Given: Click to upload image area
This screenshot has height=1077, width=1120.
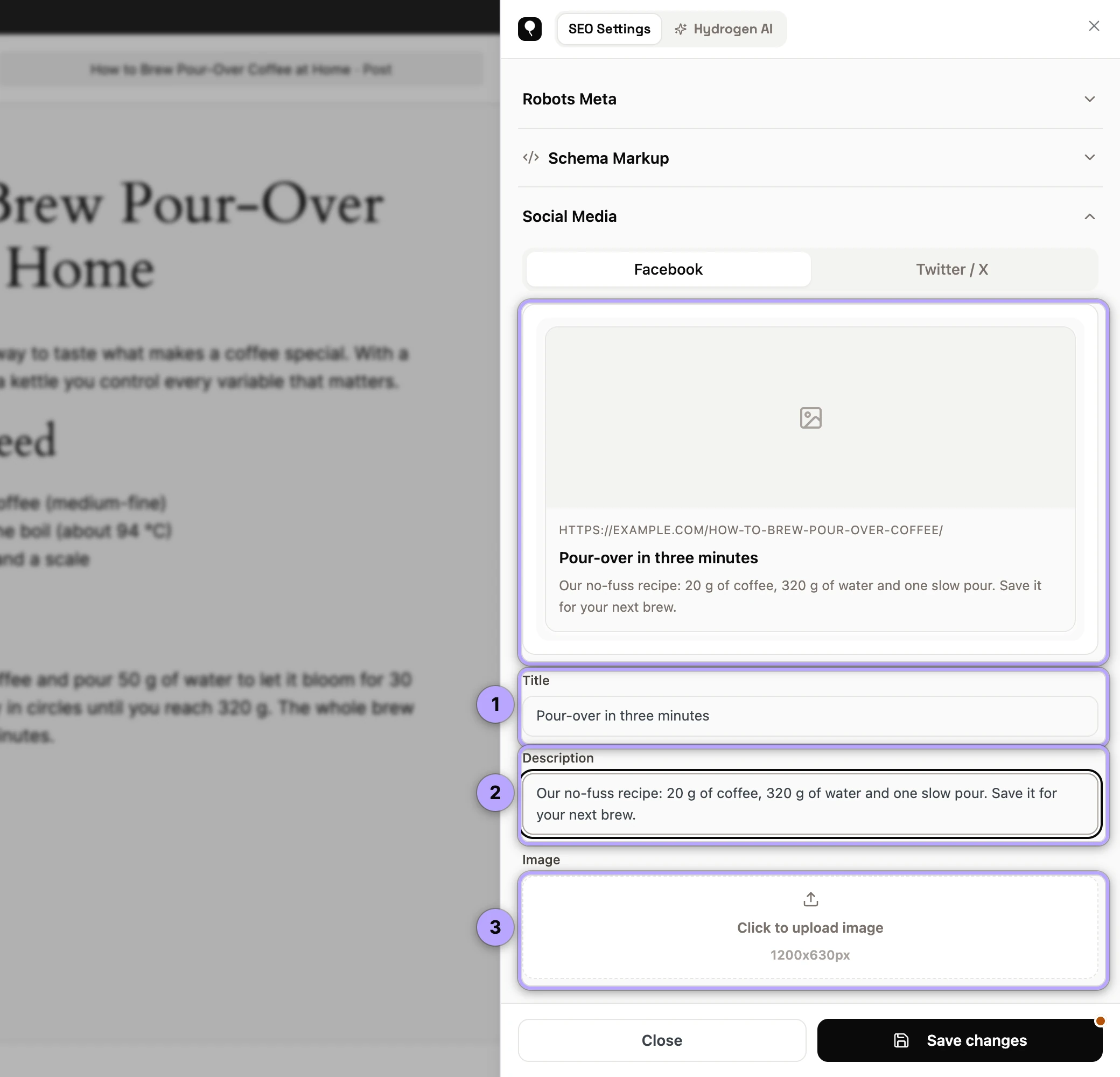Looking at the screenshot, I should coord(810,927).
